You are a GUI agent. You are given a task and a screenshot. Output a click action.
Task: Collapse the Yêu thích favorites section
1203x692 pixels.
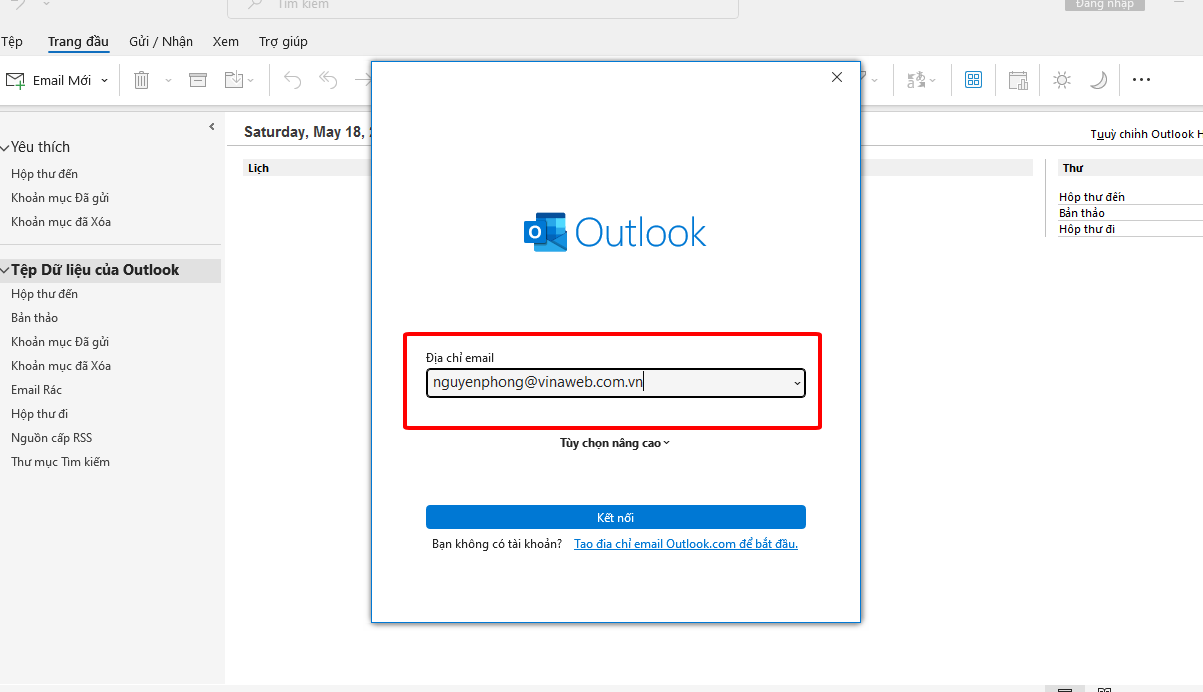[x=5, y=148]
